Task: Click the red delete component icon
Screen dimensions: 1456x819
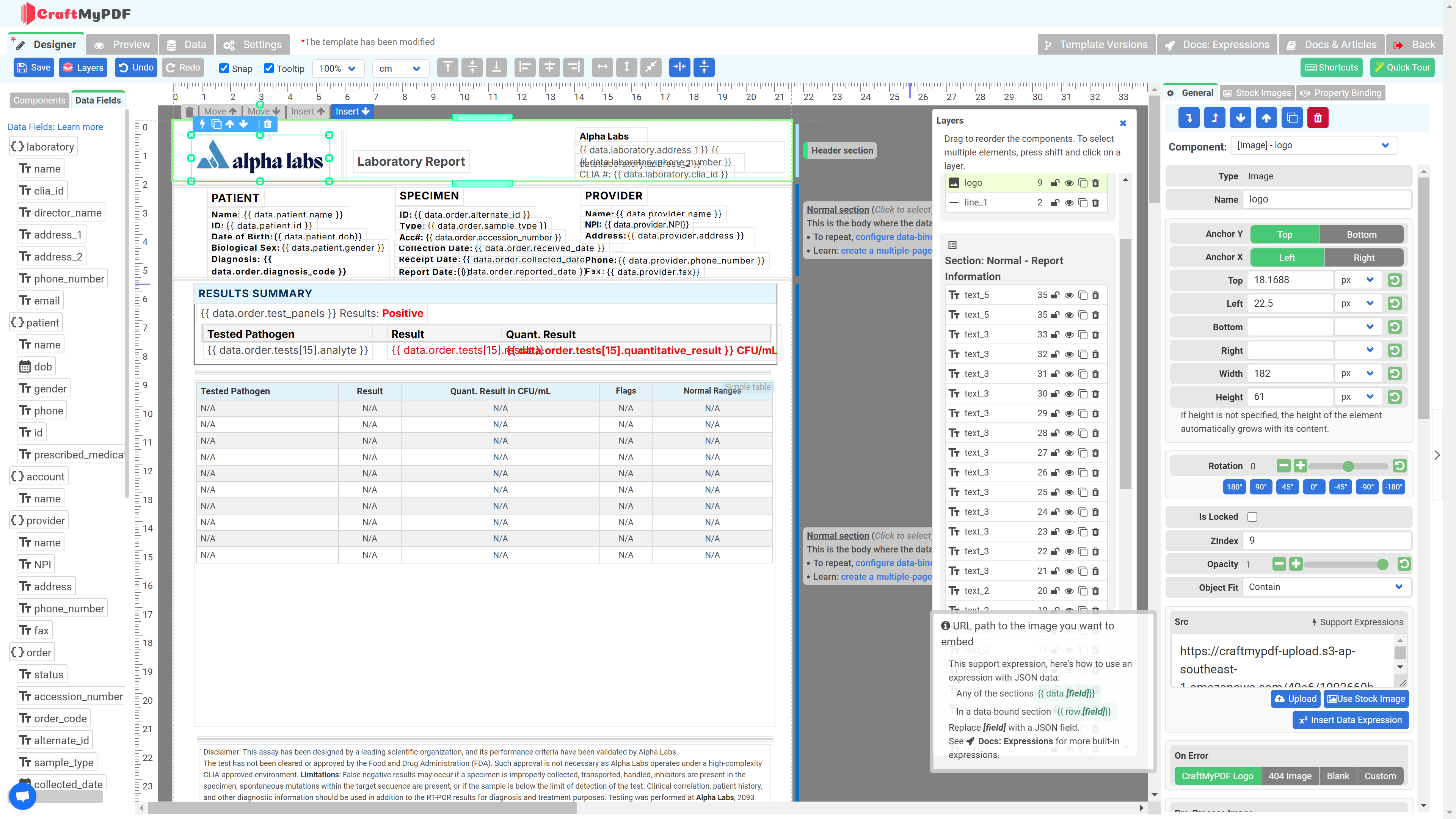Action: [x=1318, y=118]
